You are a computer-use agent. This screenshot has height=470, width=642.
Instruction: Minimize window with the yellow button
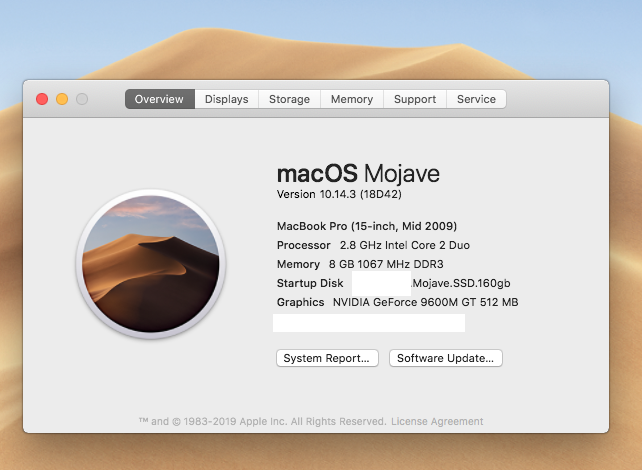point(62,99)
